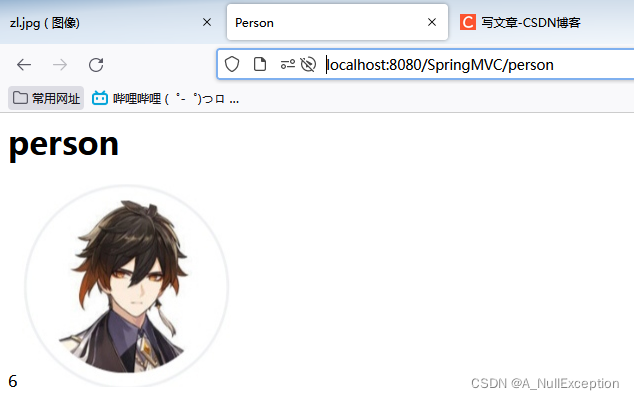
Task: Click the number 6 below the image
Action: click(x=13, y=381)
